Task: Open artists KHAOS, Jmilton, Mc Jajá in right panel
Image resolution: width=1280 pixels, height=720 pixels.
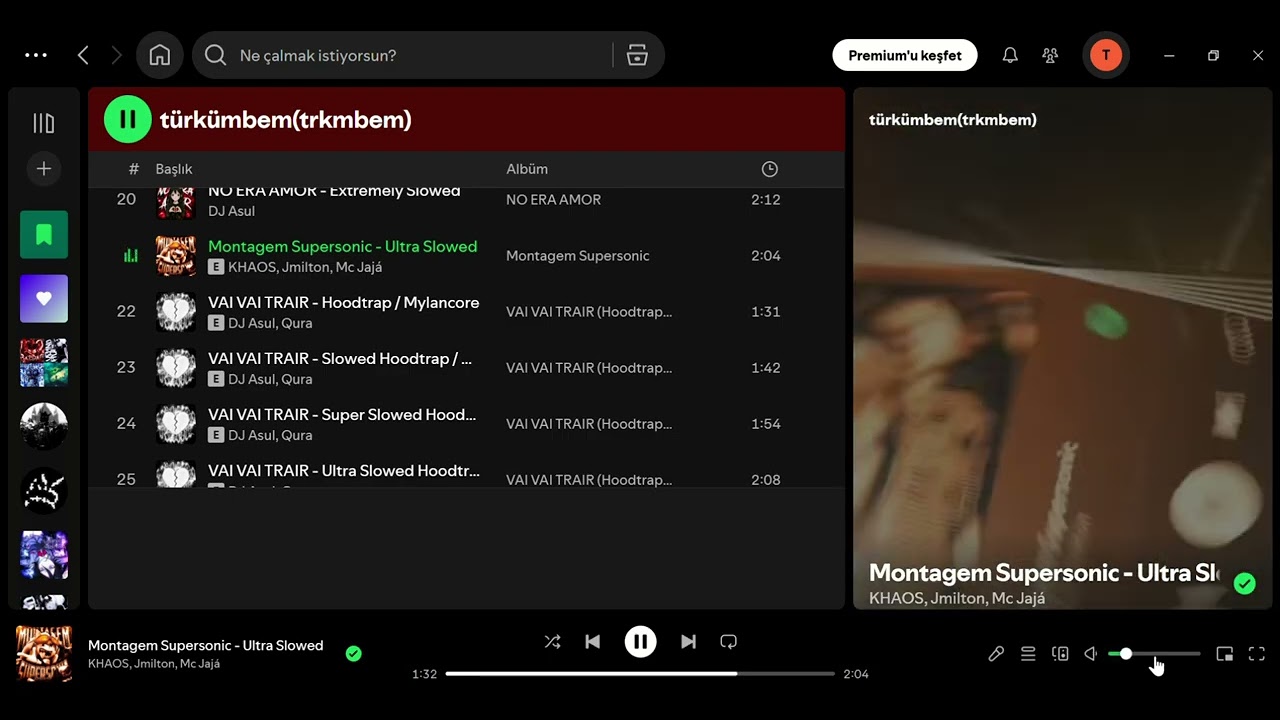Action: pos(957,598)
